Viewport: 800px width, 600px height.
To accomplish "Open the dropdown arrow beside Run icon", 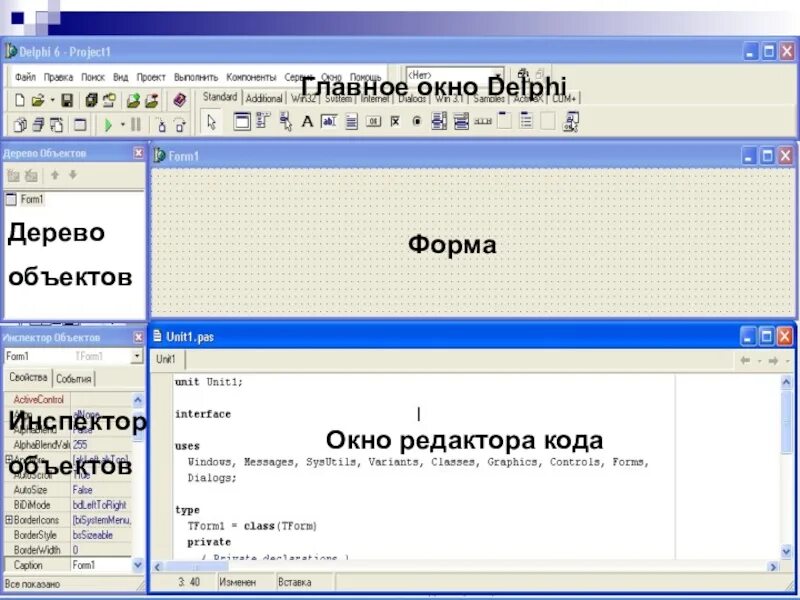I will [x=122, y=124].
